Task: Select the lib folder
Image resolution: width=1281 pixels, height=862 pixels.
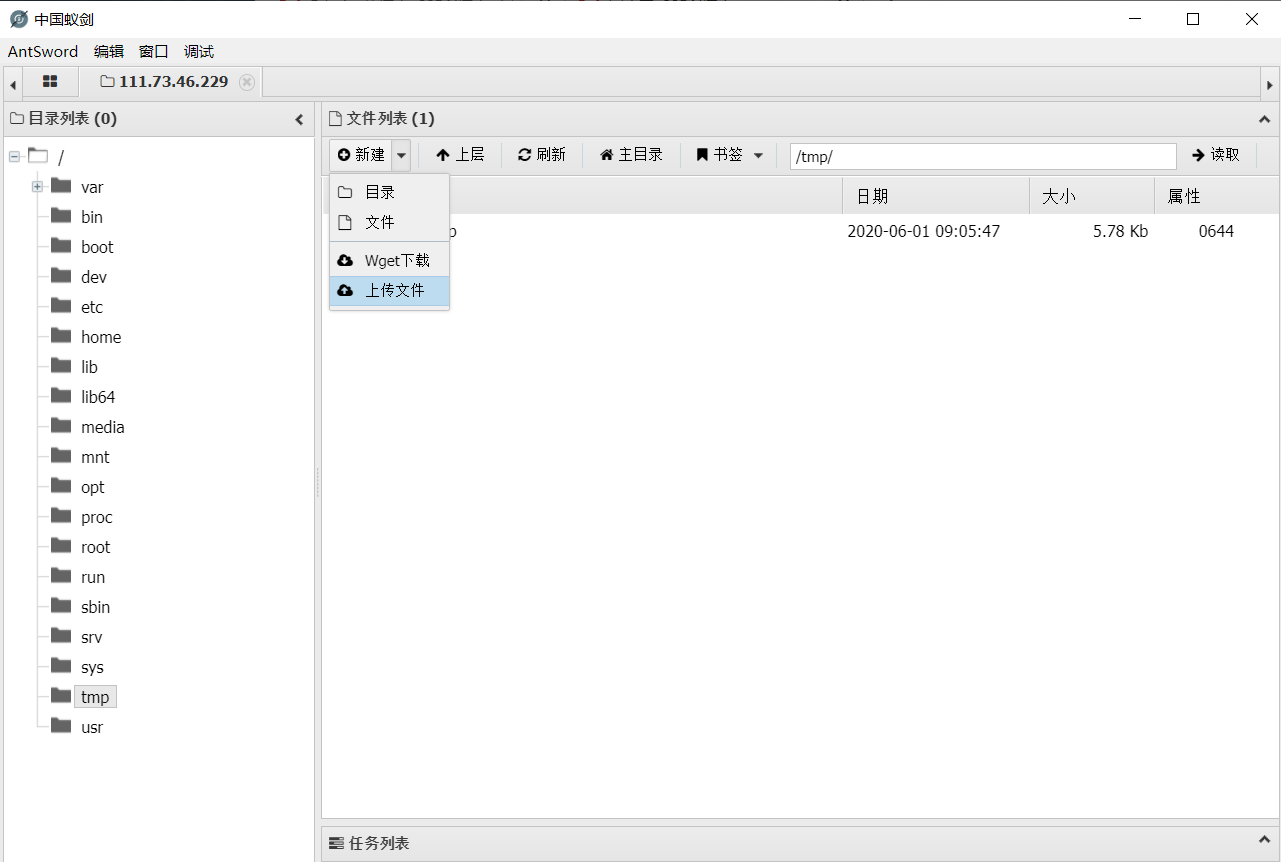Action: click(89, 367)
